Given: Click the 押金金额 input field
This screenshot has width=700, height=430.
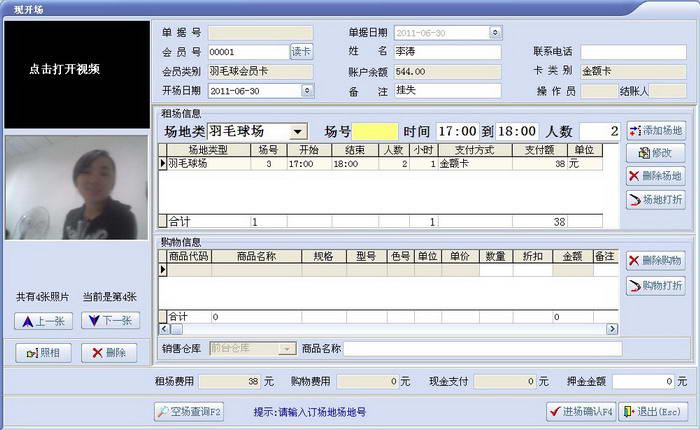Looking at the screenshot, I should point(644,382).
